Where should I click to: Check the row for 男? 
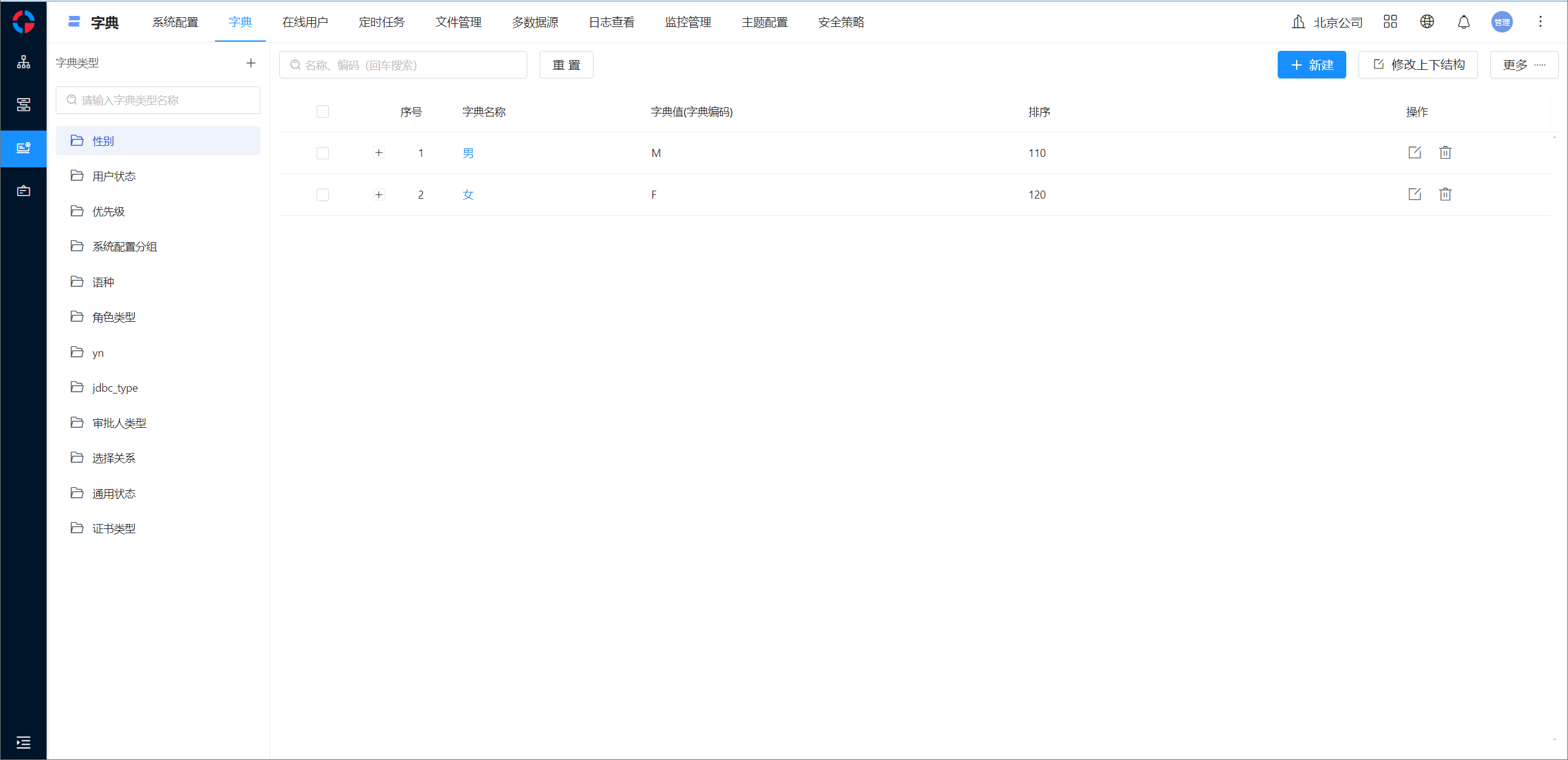(323, 153)
